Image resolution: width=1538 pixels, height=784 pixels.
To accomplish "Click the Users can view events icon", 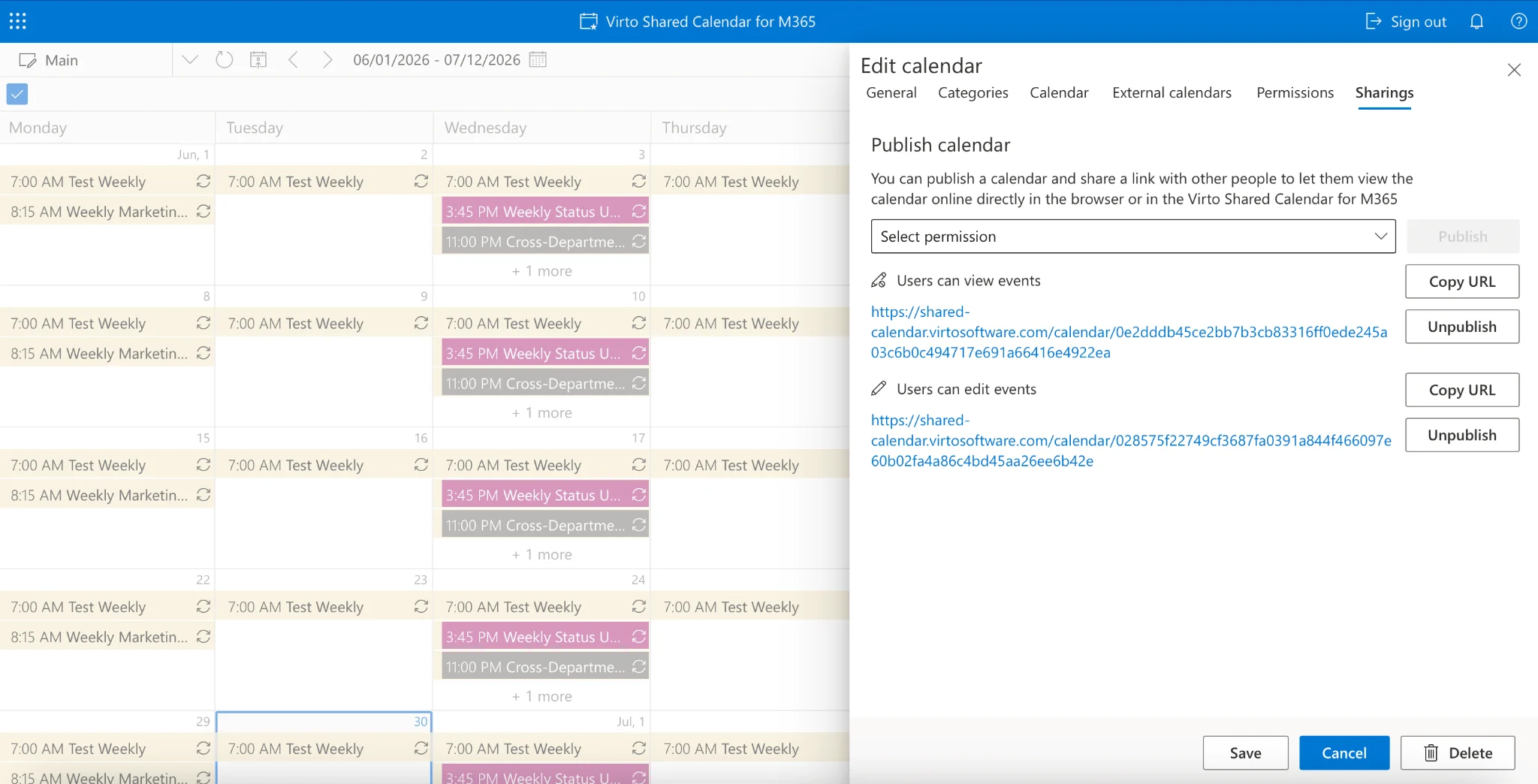I will [x=879, y=280].
